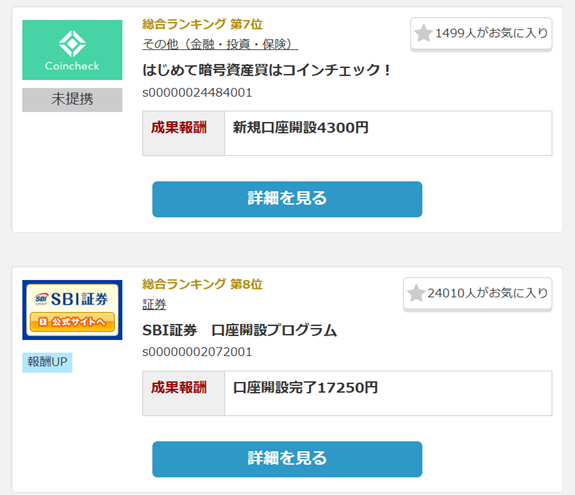Click 詳細を見る for SBI証券 program
The height and width of the screenshot is (495, 575).
tap(287, 459)
